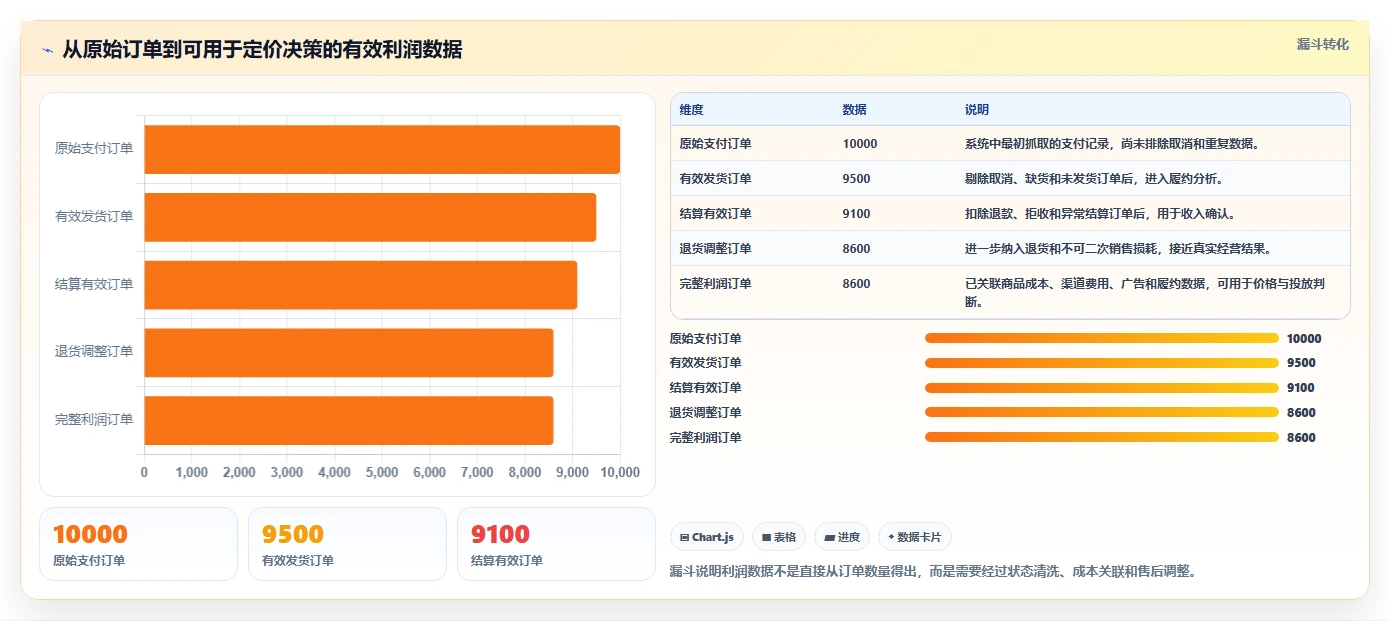
Task: Click the 9100 value beside the progress bar
Action: point(1301,388)
